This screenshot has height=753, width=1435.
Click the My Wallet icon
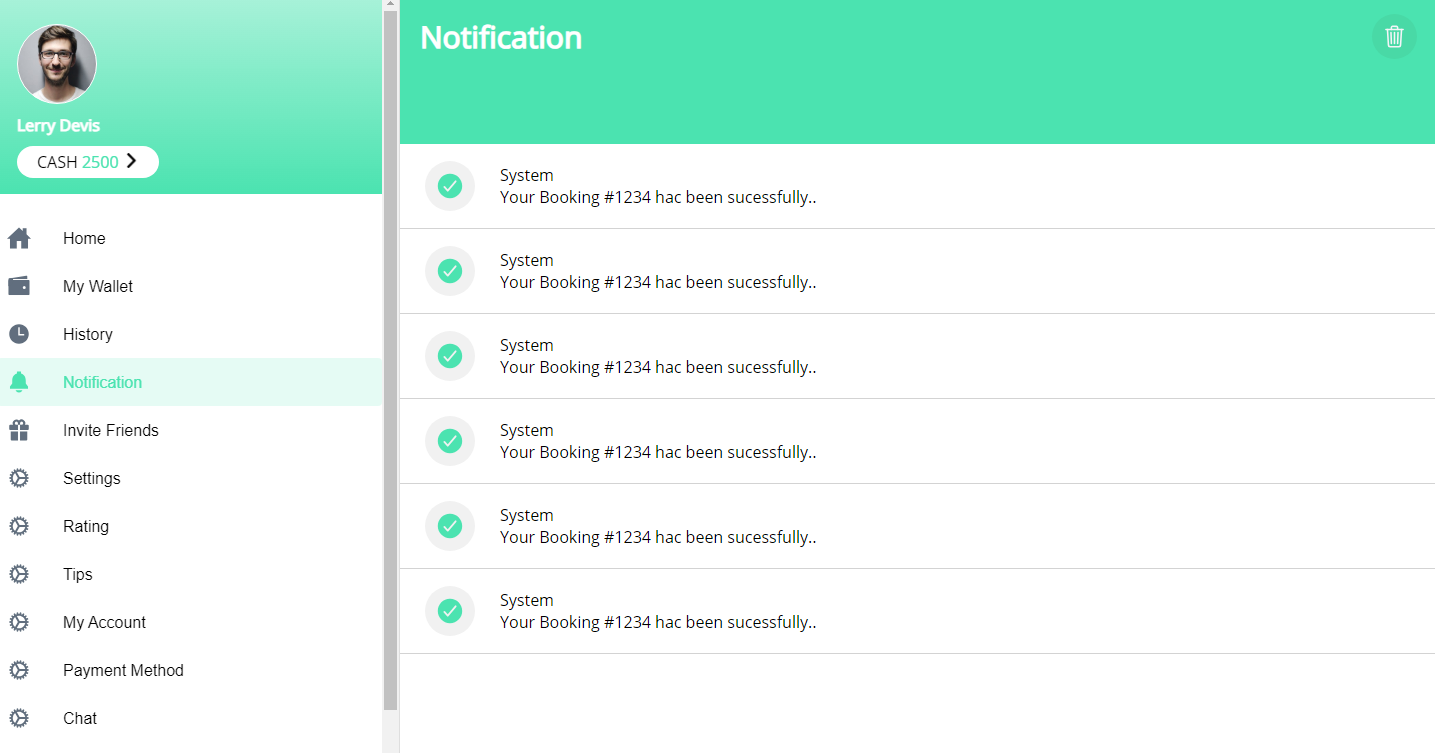click(x=19, y=286)
